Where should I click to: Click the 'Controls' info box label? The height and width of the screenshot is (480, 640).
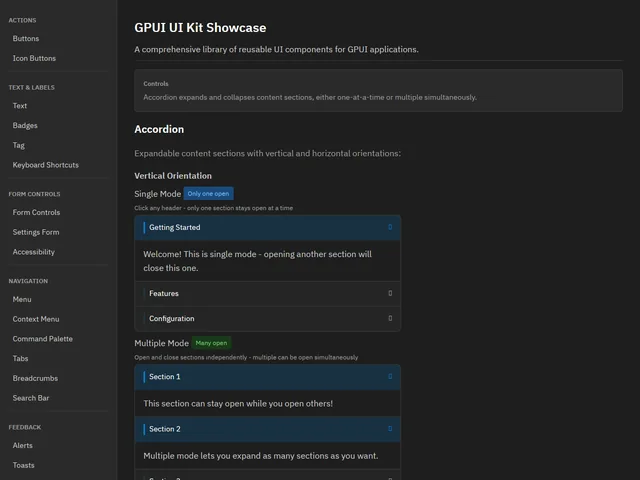point(156,84)
